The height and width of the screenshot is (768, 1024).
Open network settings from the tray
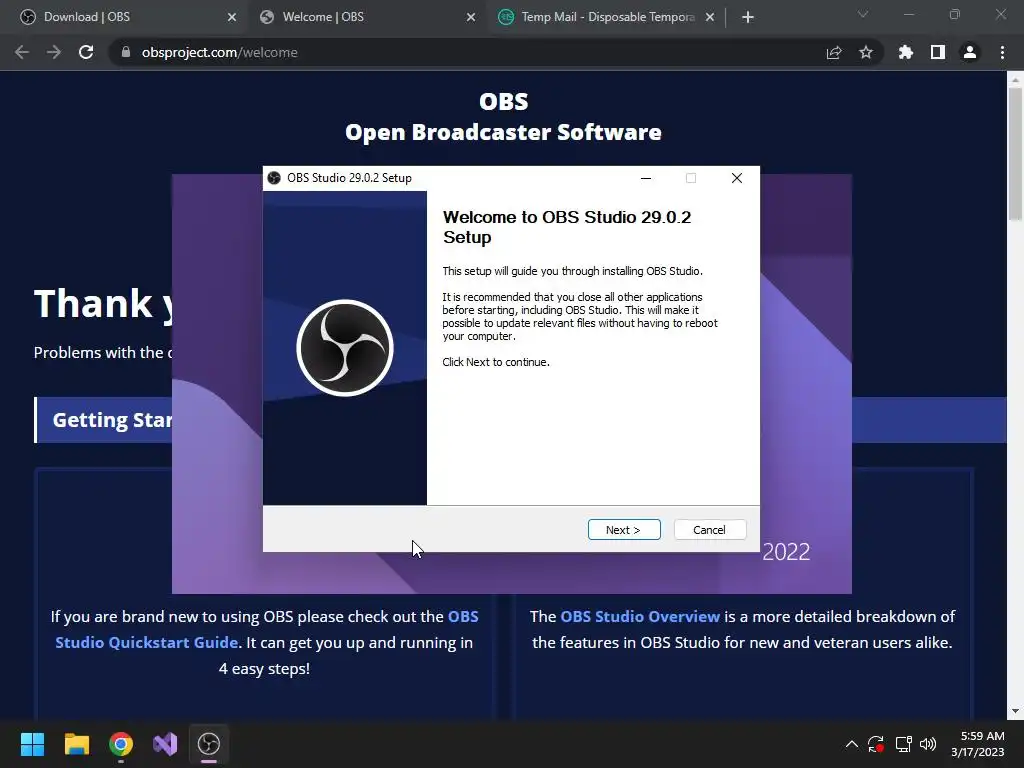(x=904, y=744)
